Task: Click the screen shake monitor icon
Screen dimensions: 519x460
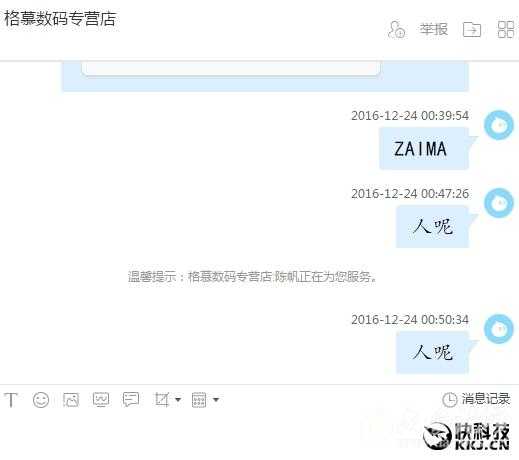Action: click(101, 400)
